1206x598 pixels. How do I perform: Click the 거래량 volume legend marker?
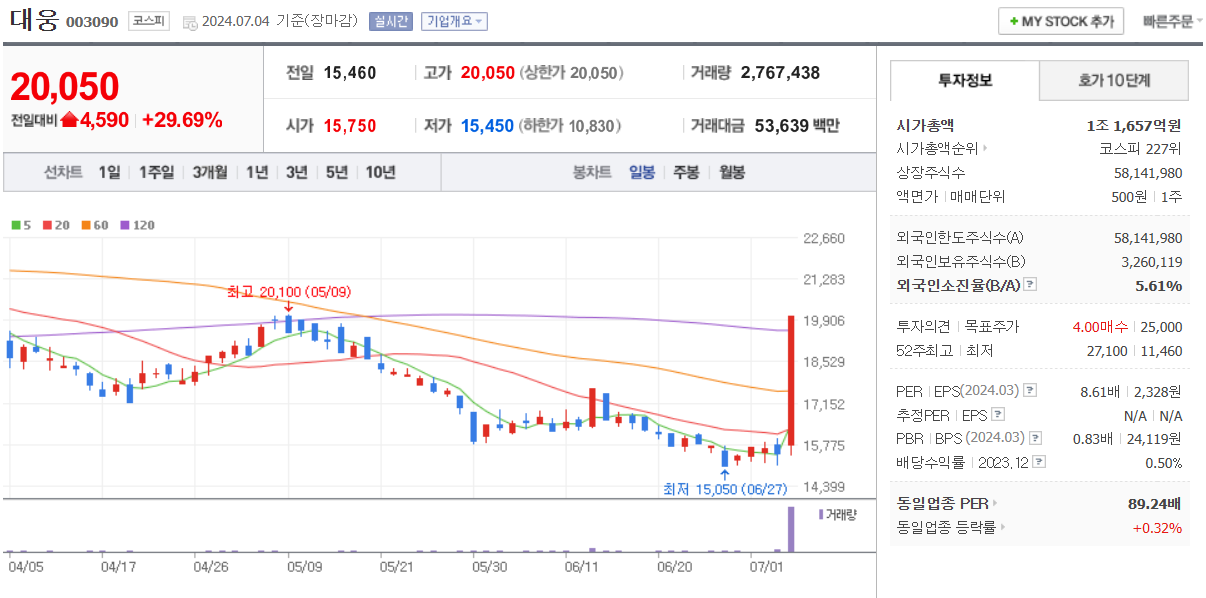(820, 514)
